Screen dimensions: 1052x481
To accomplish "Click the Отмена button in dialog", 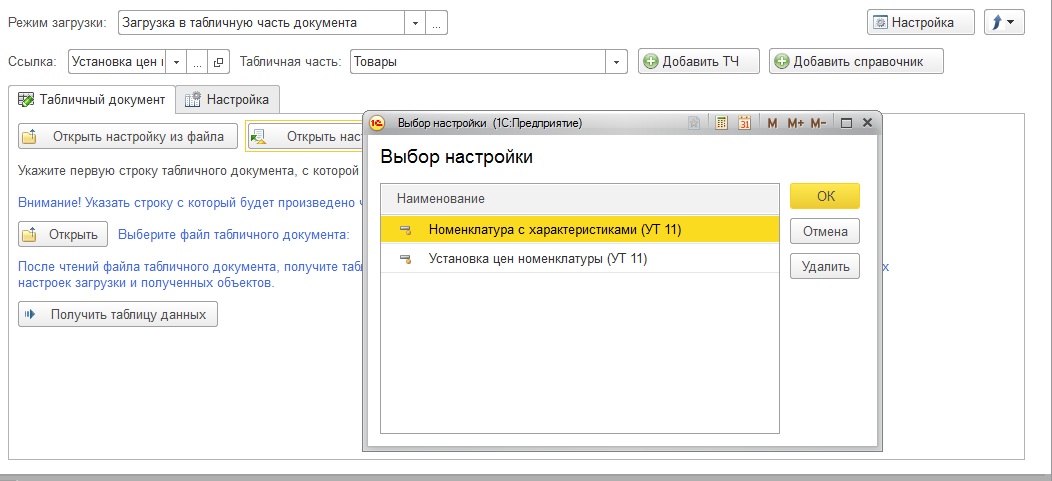I will point(825,231).
